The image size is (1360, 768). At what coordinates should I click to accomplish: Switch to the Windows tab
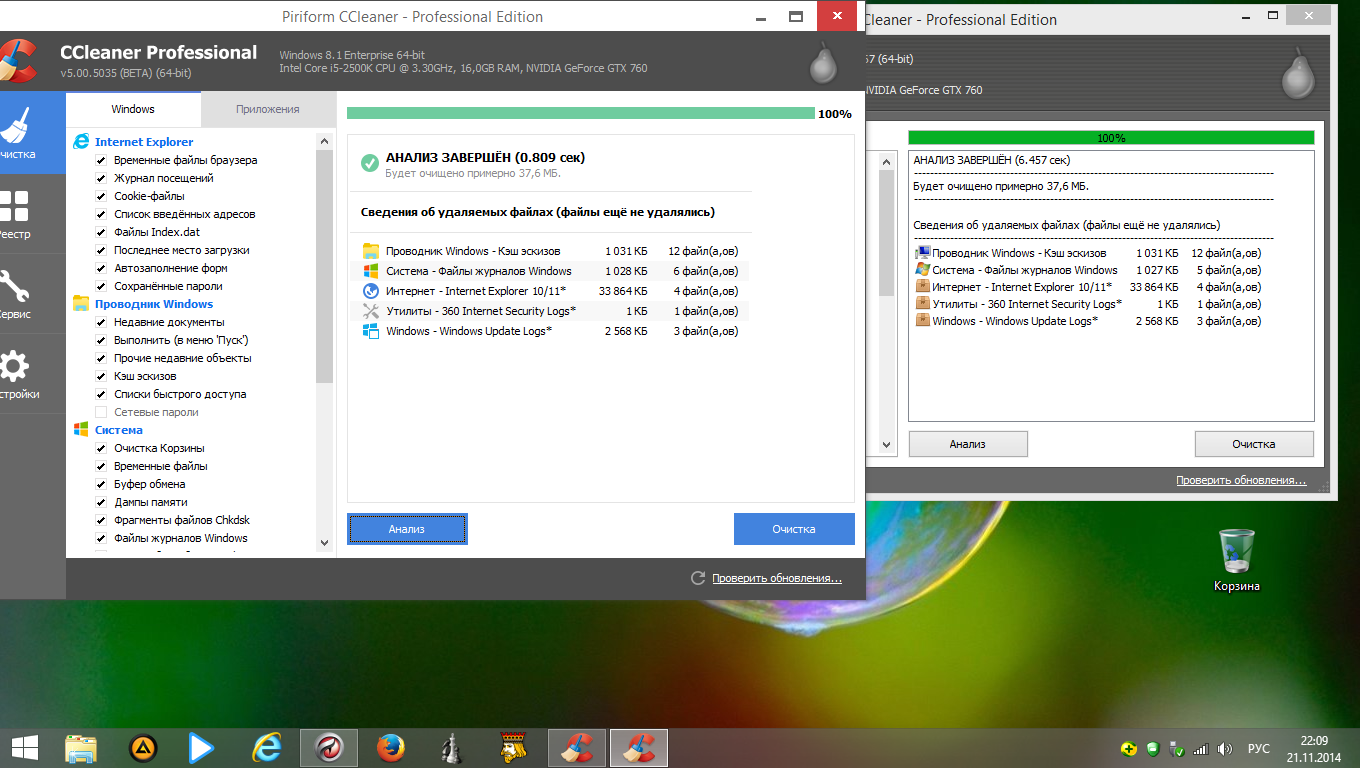(x=133, y=109)
